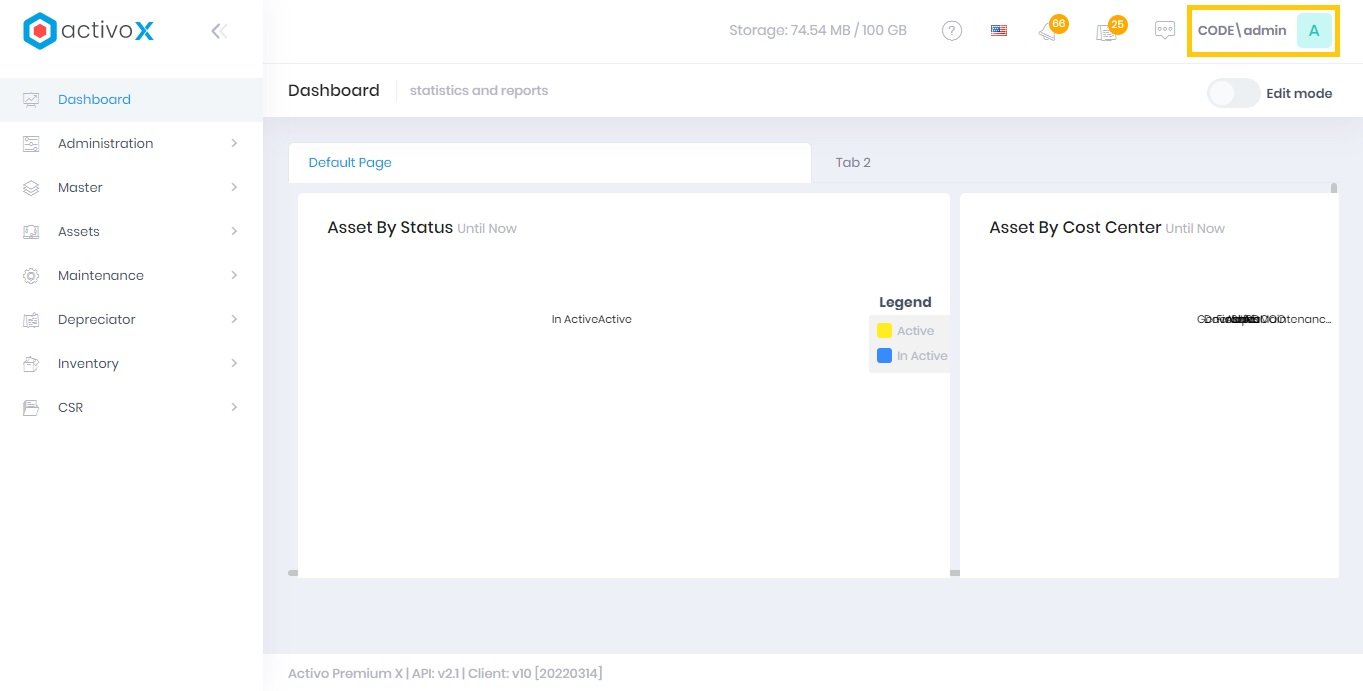Select the Dashboard icon in the sidebar

point(30,98)
